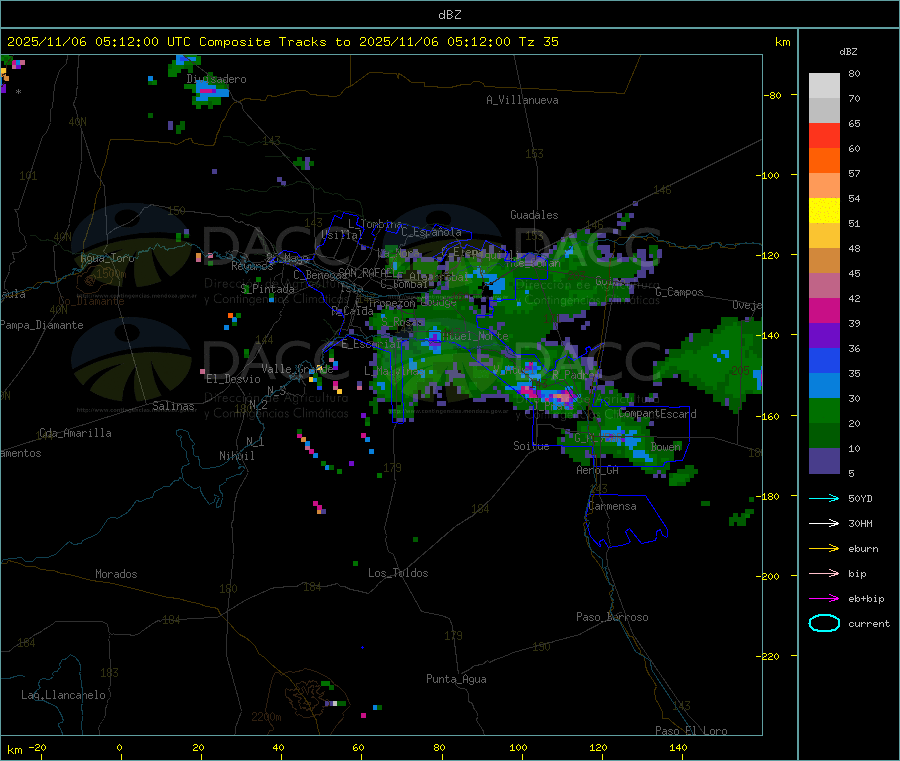
Task: Click the Soitue location label
Action: 530,446
